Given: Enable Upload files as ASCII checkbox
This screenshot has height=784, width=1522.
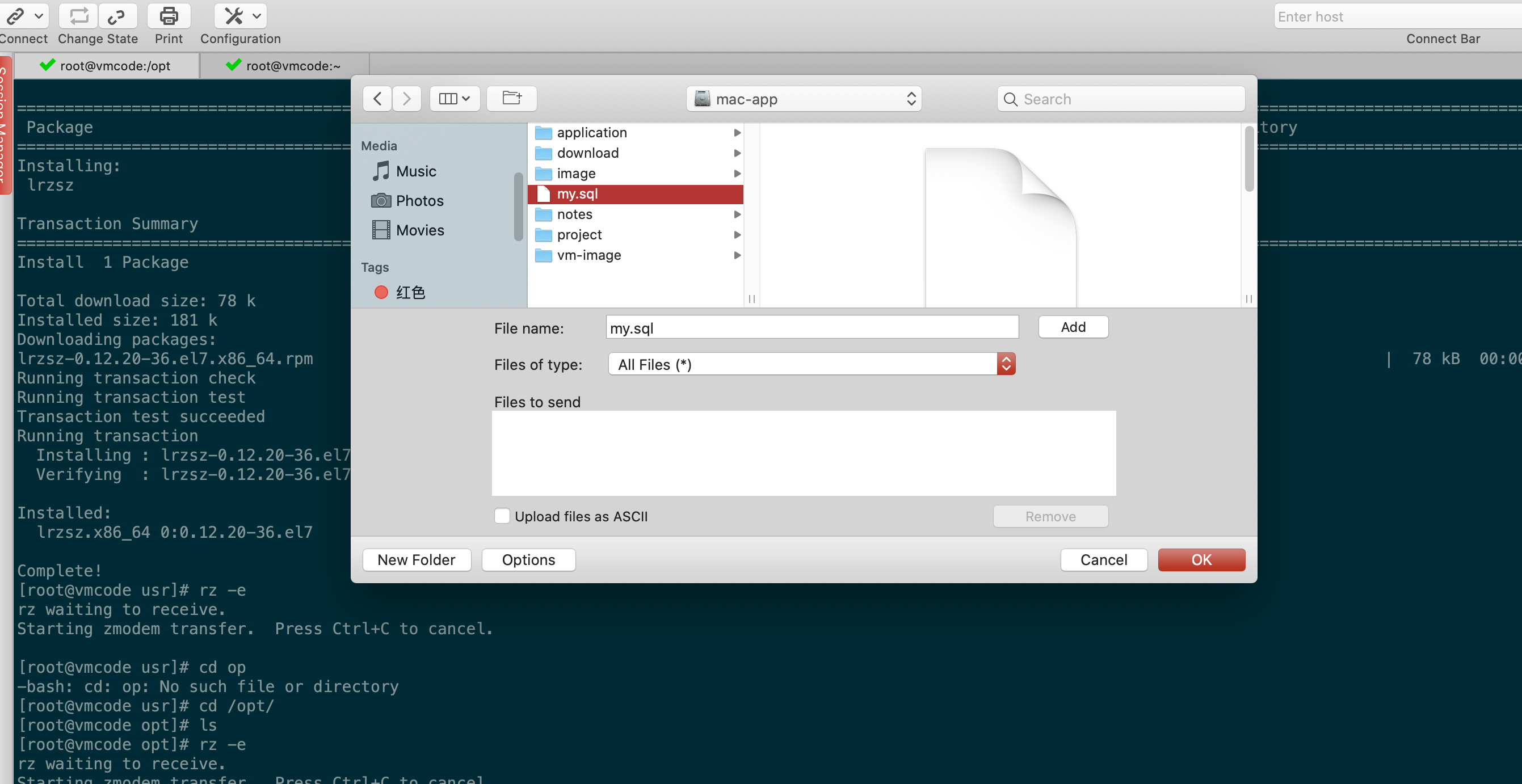Looking at the screenshot, I should tap(502, 516).
